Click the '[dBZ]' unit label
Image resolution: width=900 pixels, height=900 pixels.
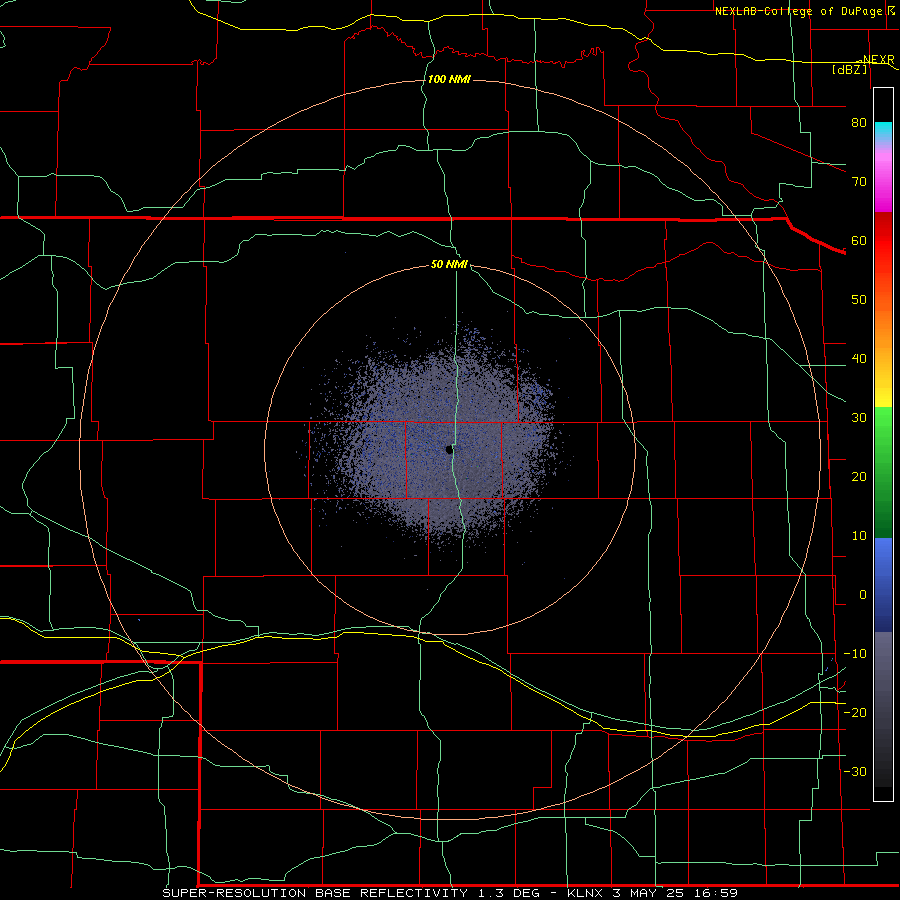point(850,70)
